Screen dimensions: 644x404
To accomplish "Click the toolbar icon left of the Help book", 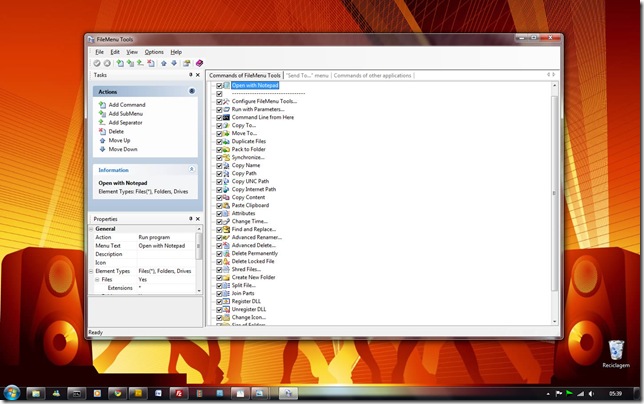I will (x=187, y=63).
